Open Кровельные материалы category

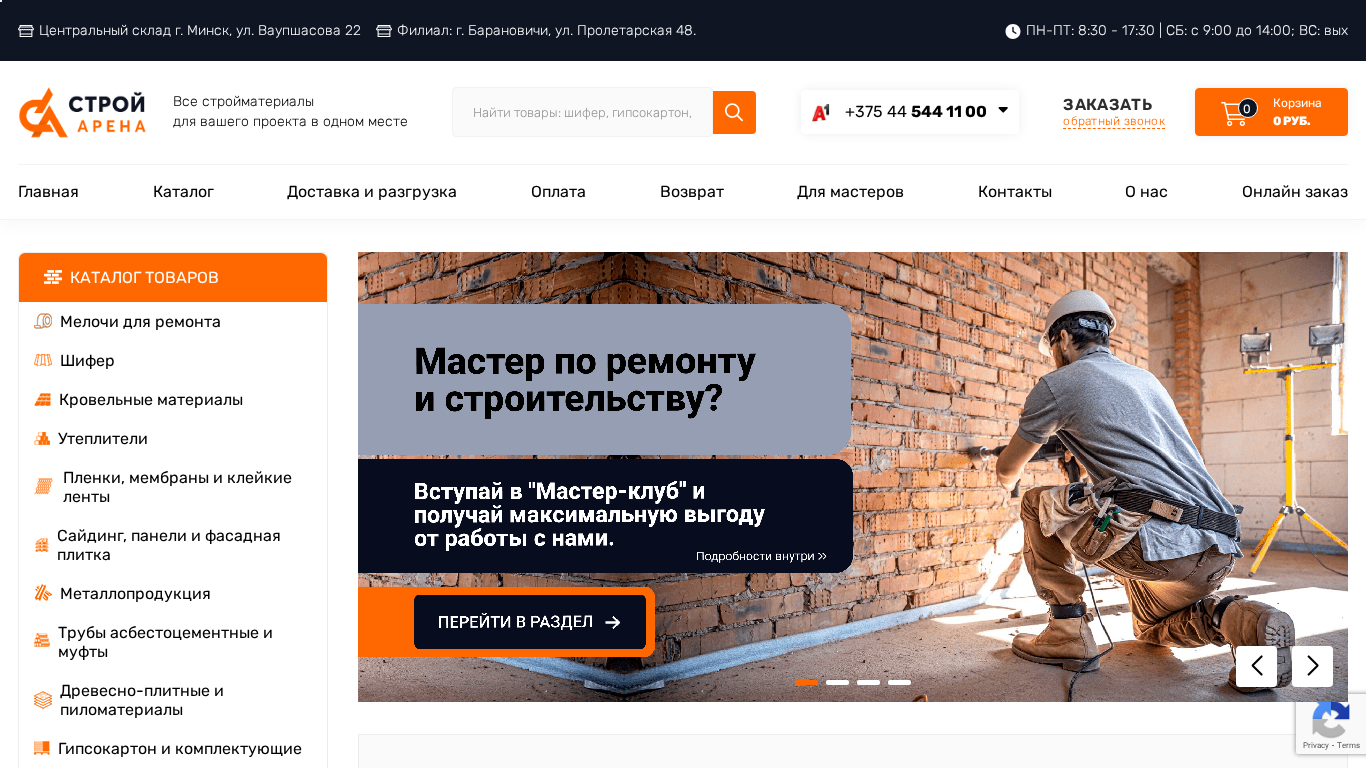151,400
